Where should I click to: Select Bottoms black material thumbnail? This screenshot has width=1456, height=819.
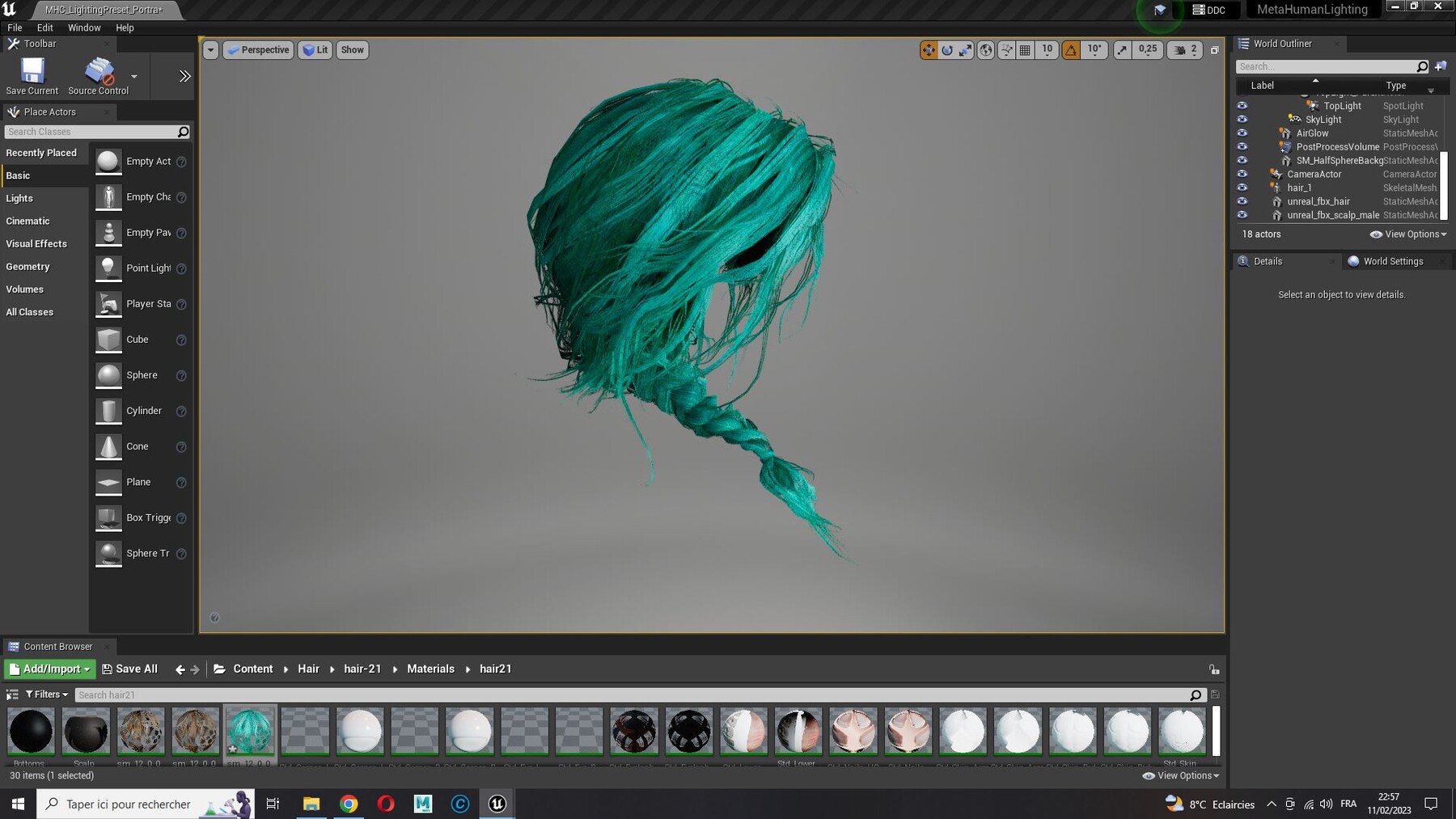(x=31, y=731)
